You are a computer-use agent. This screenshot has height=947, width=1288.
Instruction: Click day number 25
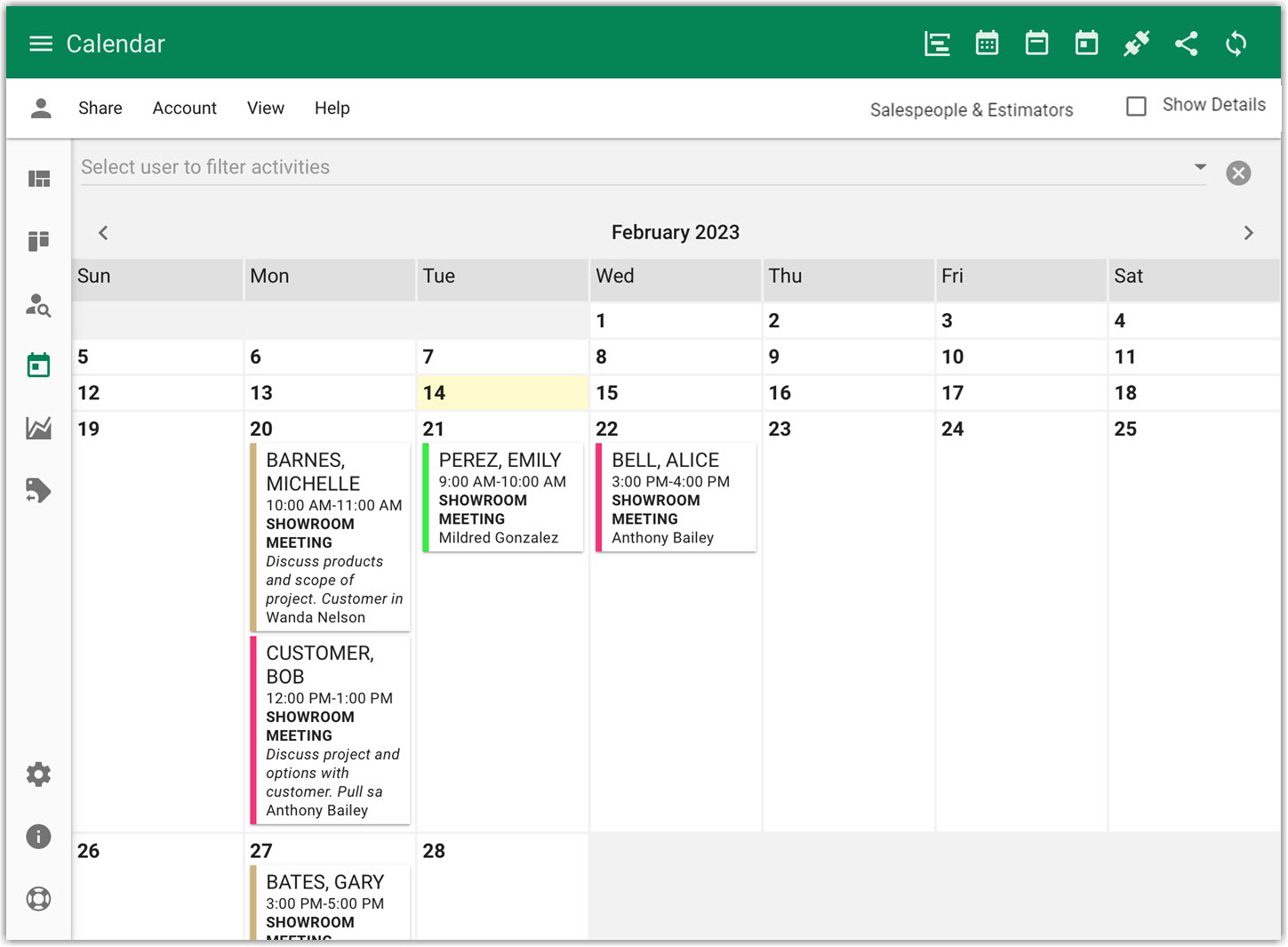[1125, 429]
